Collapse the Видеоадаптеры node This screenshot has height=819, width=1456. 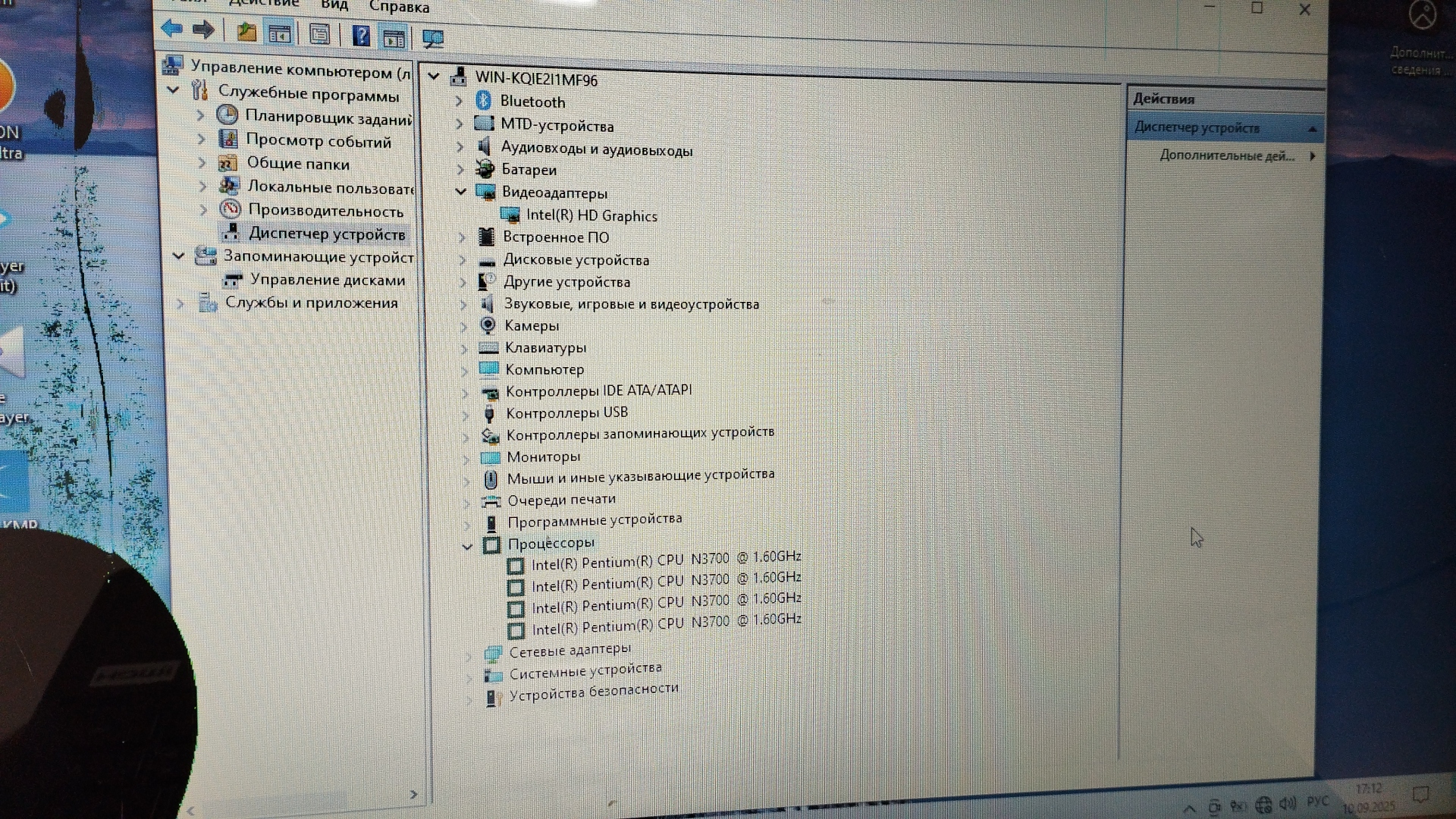(x=460, y=192)
